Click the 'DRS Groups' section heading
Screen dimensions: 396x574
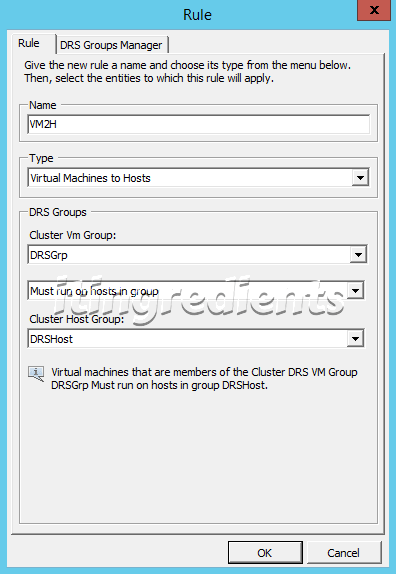tap(58, 212)
